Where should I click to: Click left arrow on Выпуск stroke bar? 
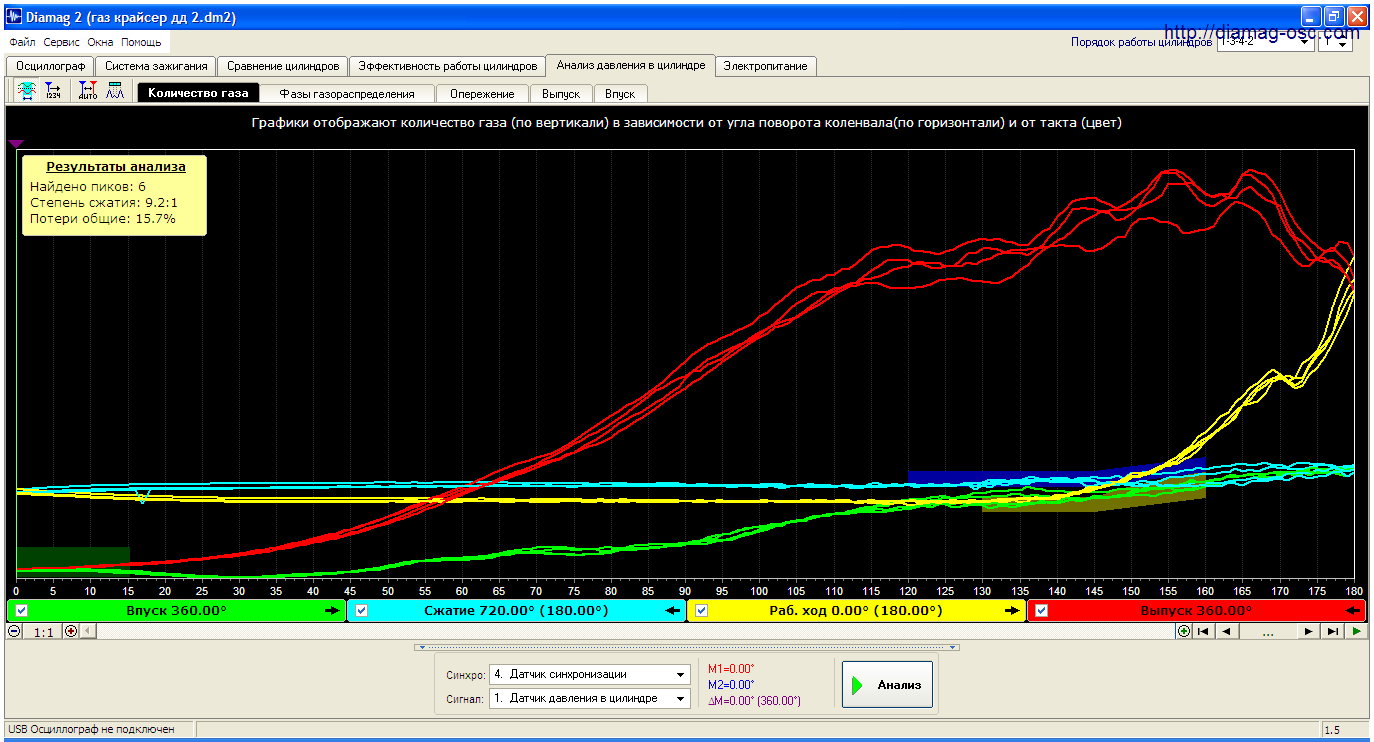pos(1353,610)
